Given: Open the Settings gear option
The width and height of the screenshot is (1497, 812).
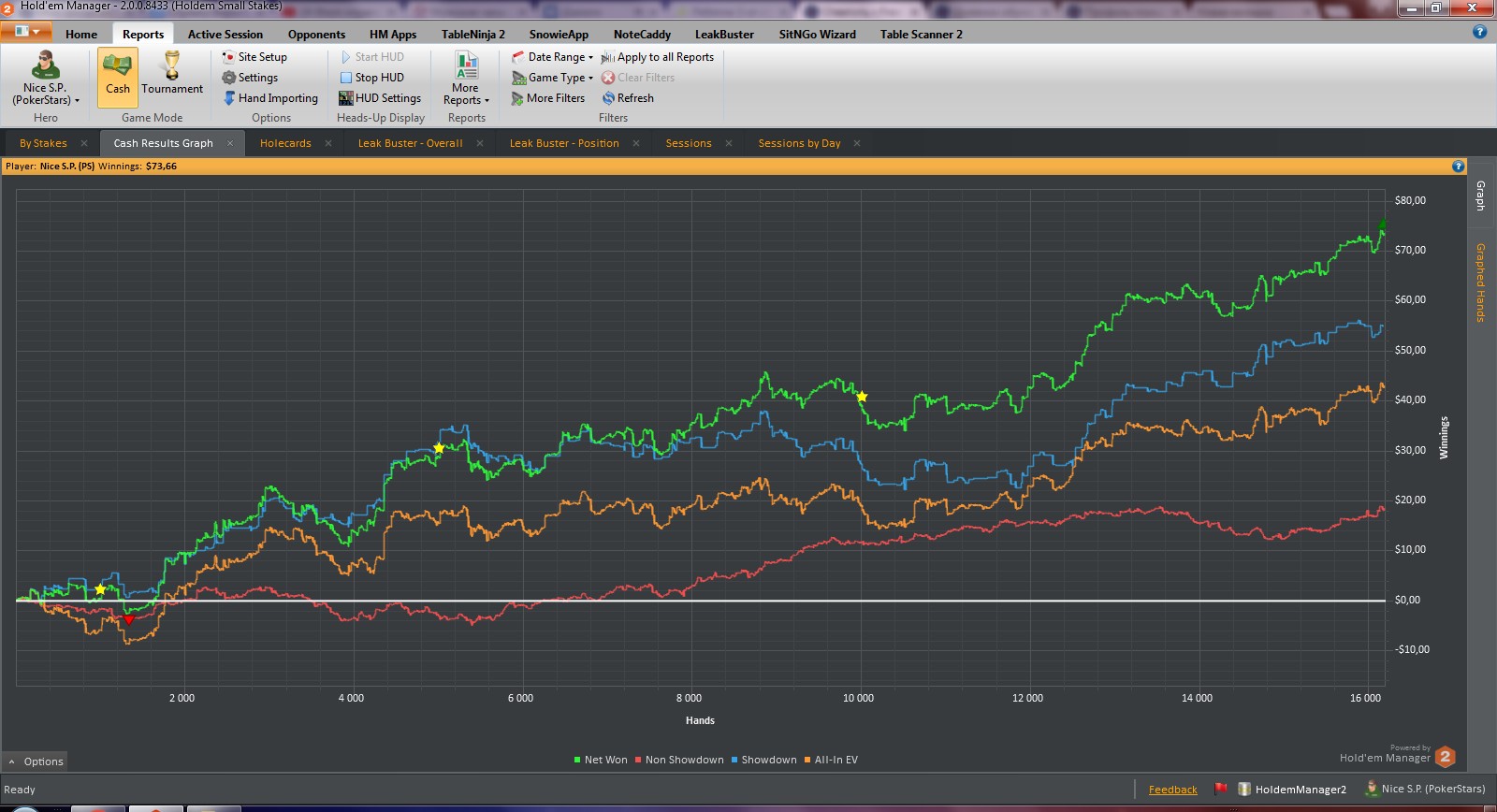Looking at the screenshot, I should tap(250, 78).
